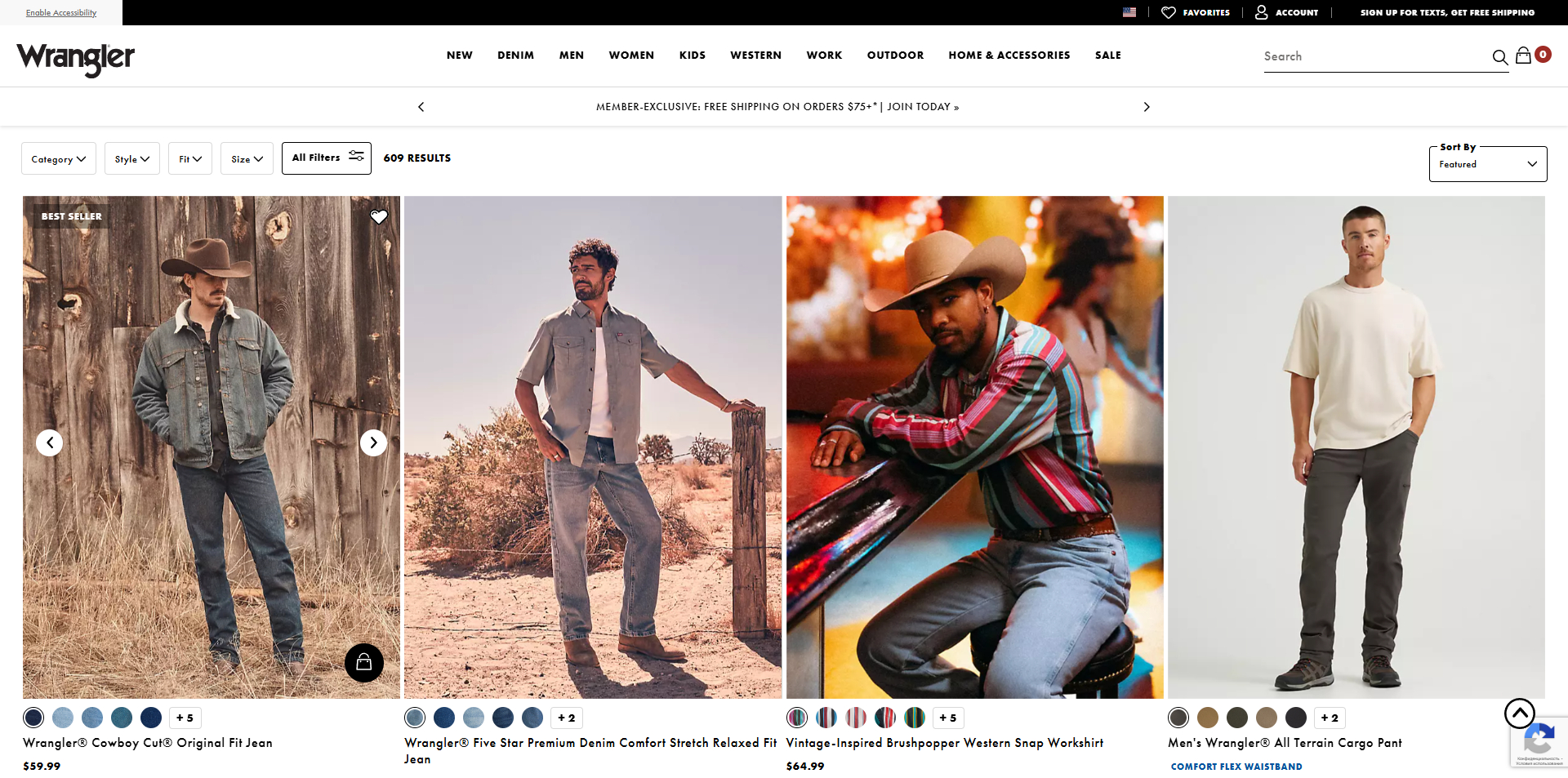
Task: Click the member-exclusive Join Today promo
Action: [777, 107]
